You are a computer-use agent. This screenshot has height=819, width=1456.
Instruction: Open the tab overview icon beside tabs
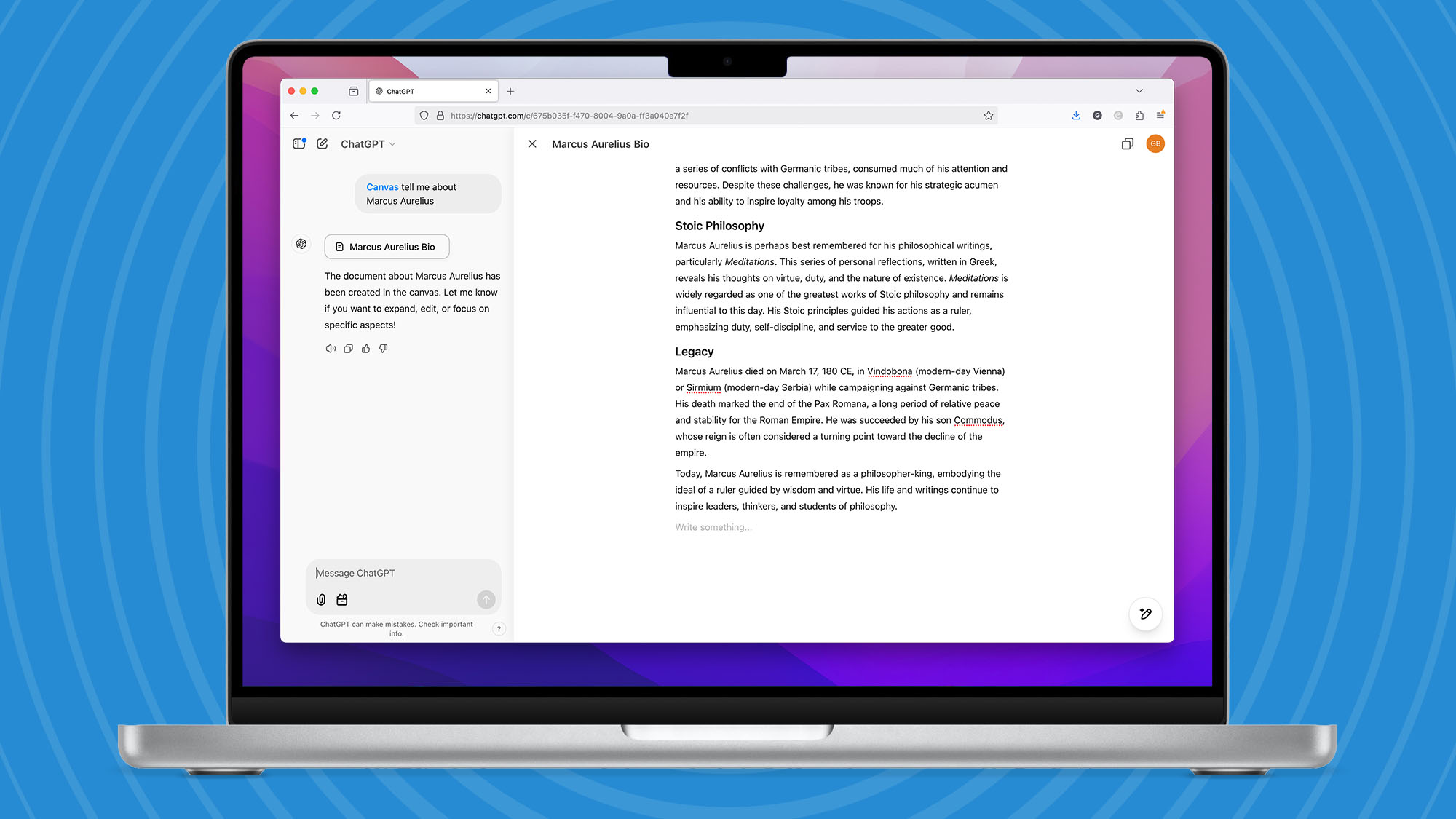pyautogui.click(x=354, y=92)
